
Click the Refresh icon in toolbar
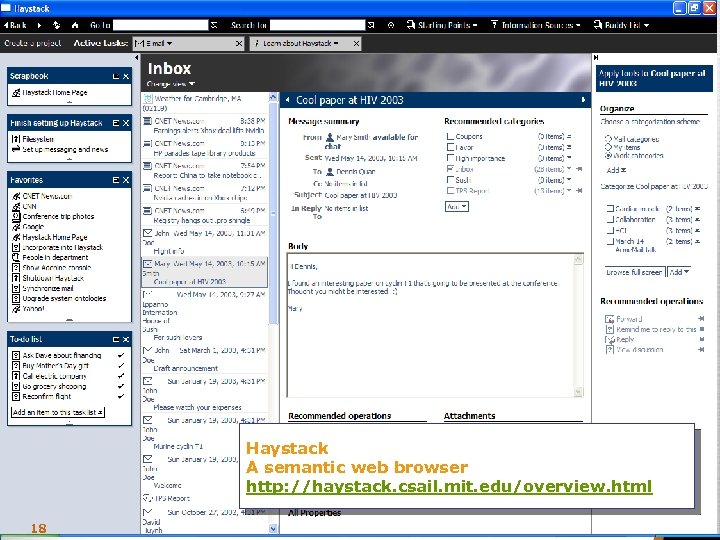(56, 25)
